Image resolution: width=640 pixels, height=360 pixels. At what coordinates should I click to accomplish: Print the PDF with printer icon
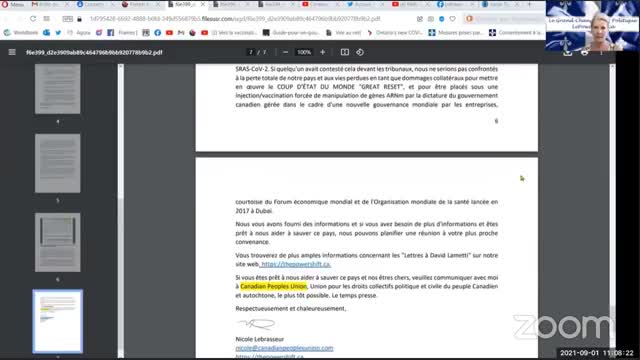coord(584,53)
